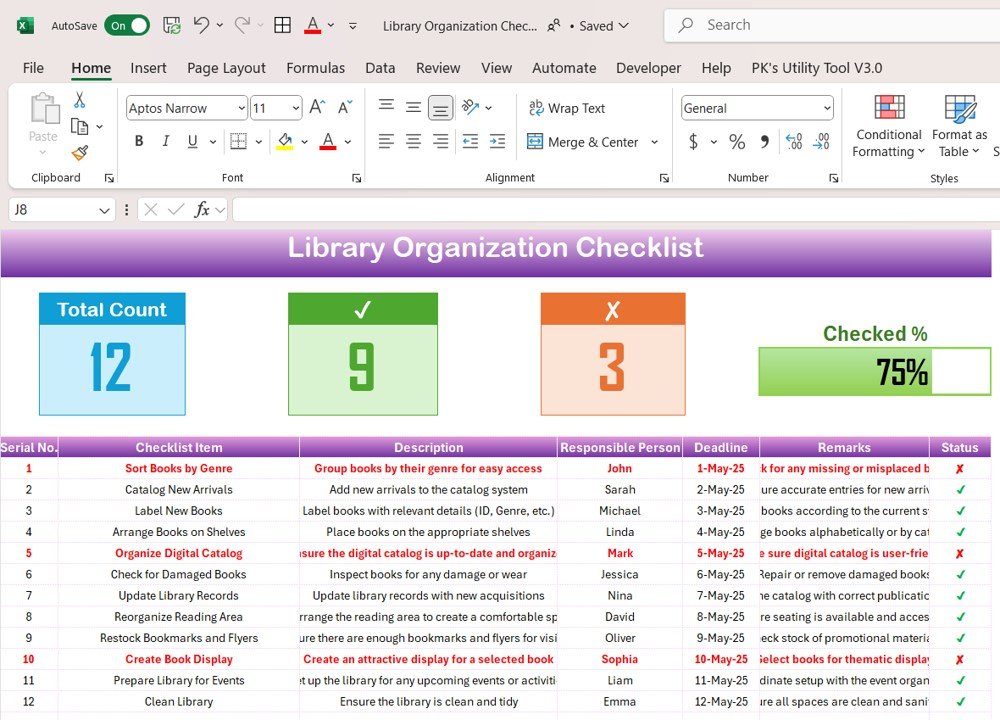
Task: Center text horizontally in the cell
Action: click(x=413, y=141)
